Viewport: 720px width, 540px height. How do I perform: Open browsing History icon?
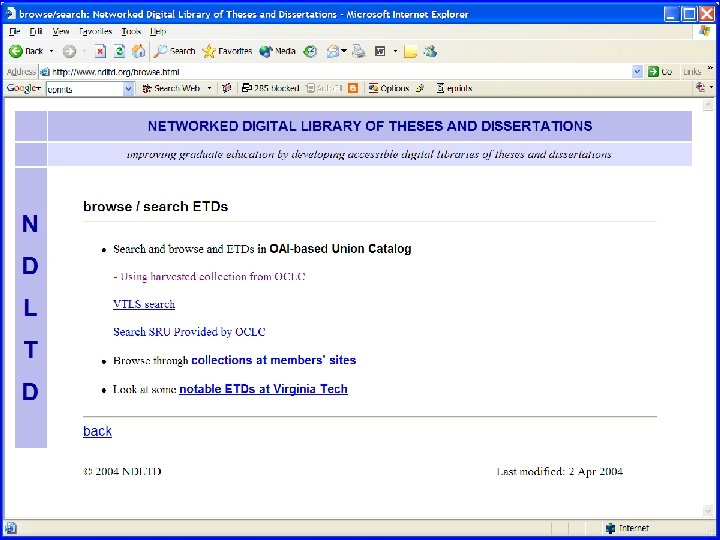point(310,51)
